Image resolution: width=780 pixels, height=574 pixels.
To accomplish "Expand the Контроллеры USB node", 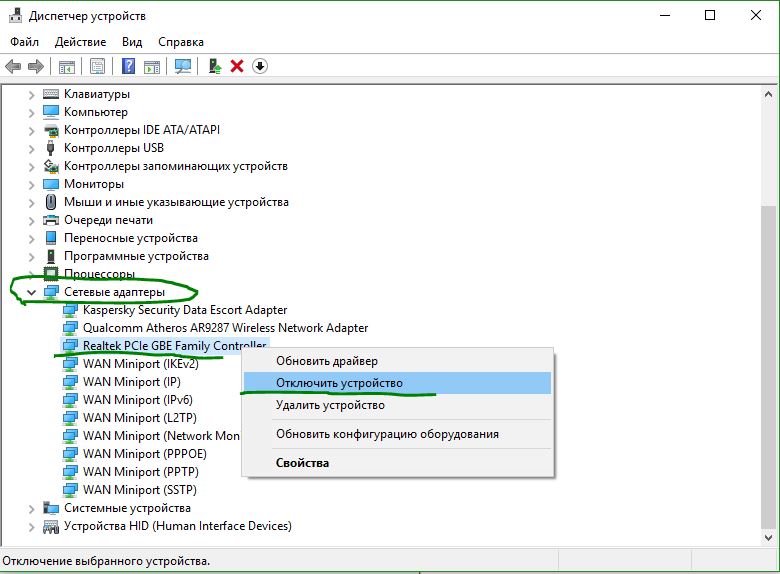I will (32, 148).
